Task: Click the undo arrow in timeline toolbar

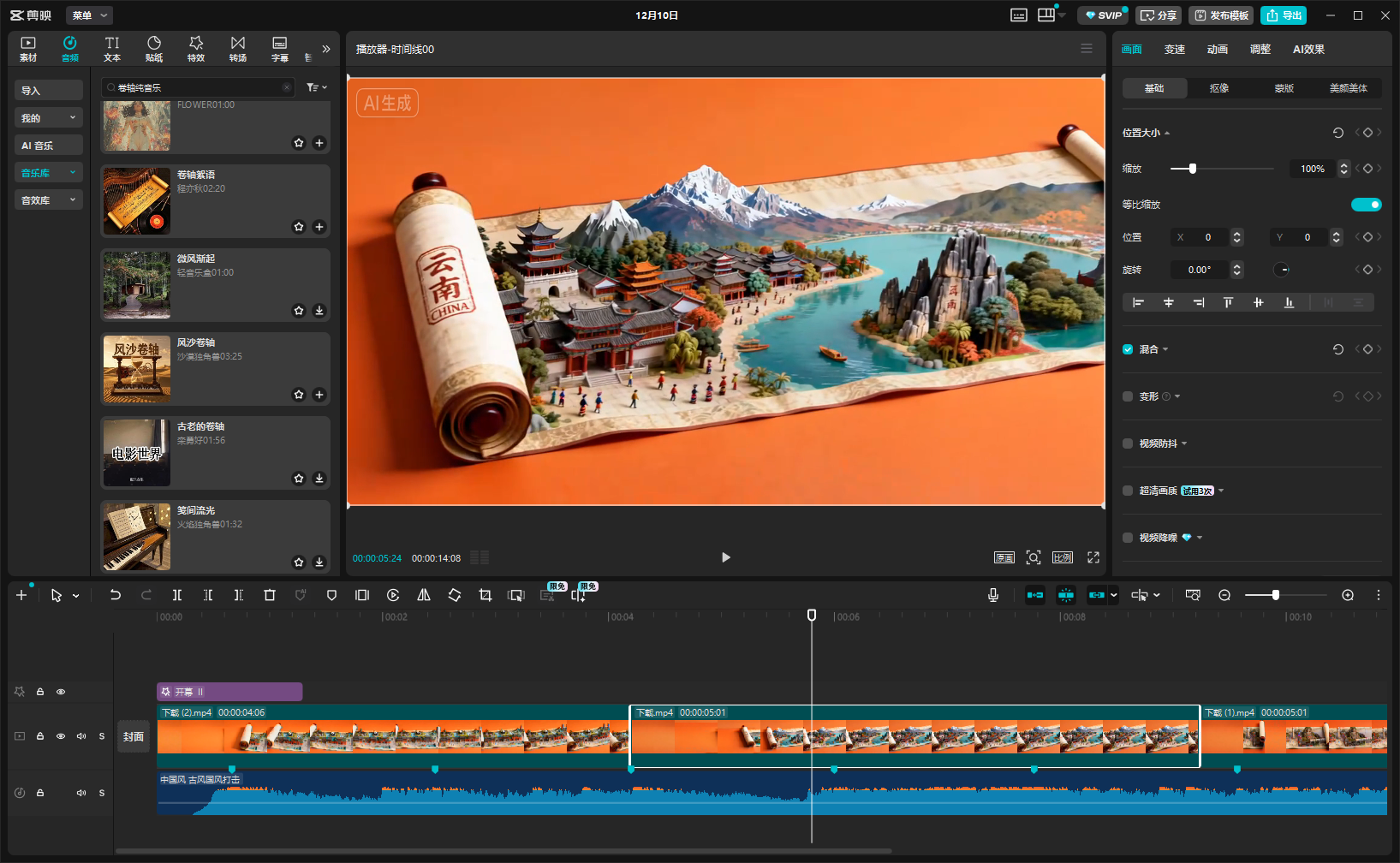Action: point(115,595)
